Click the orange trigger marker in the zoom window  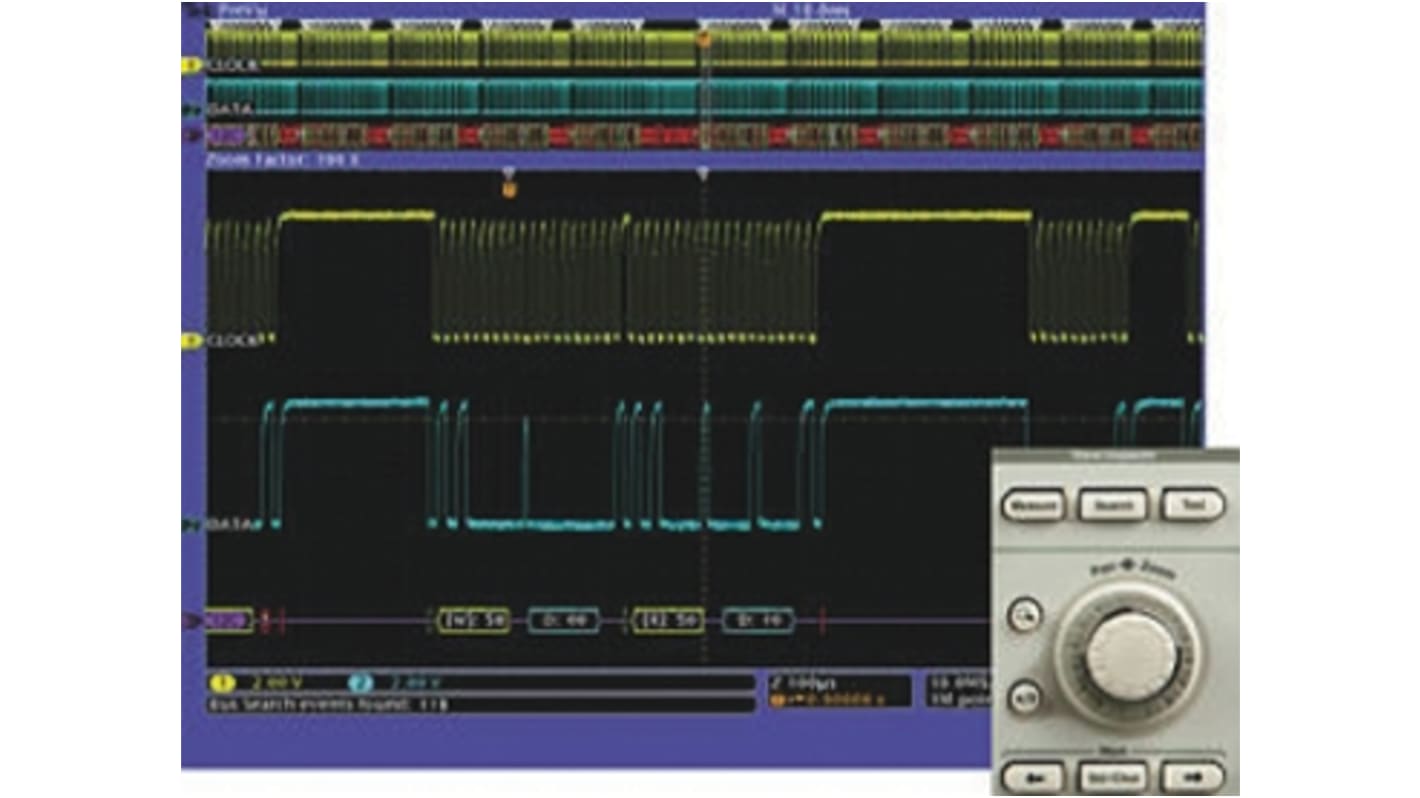point(508,187)
